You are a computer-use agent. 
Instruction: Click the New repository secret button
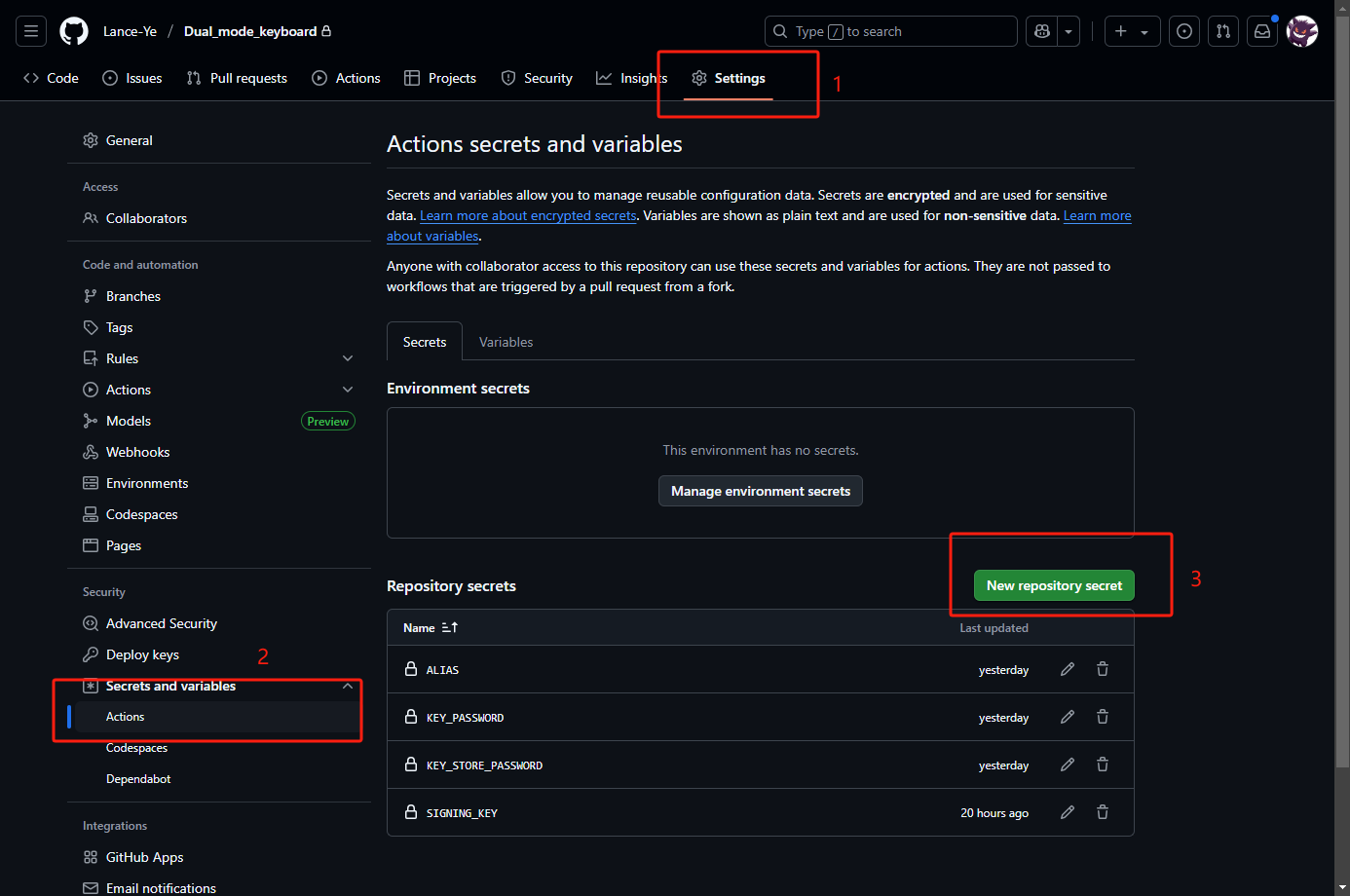point(1054,585)
